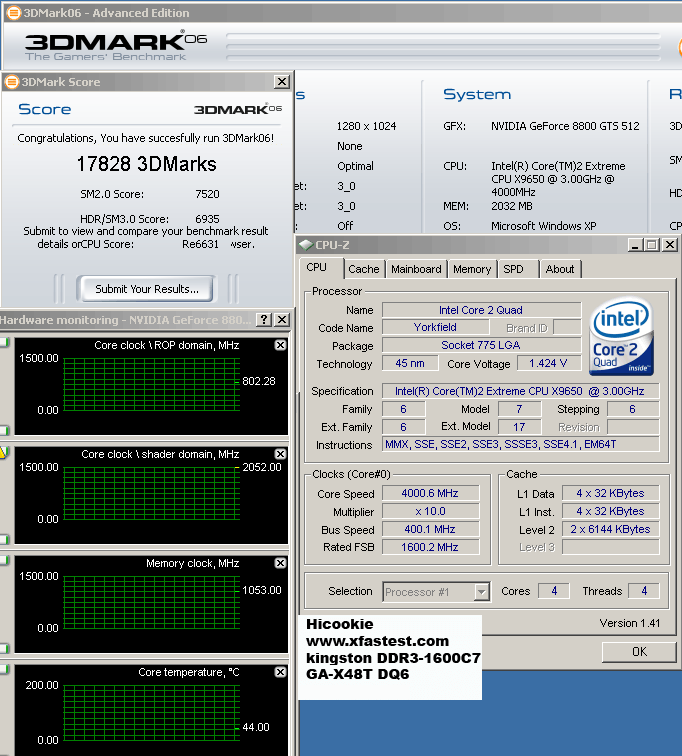
Task: Click the 'System' section heading
Action: point(477,94)
